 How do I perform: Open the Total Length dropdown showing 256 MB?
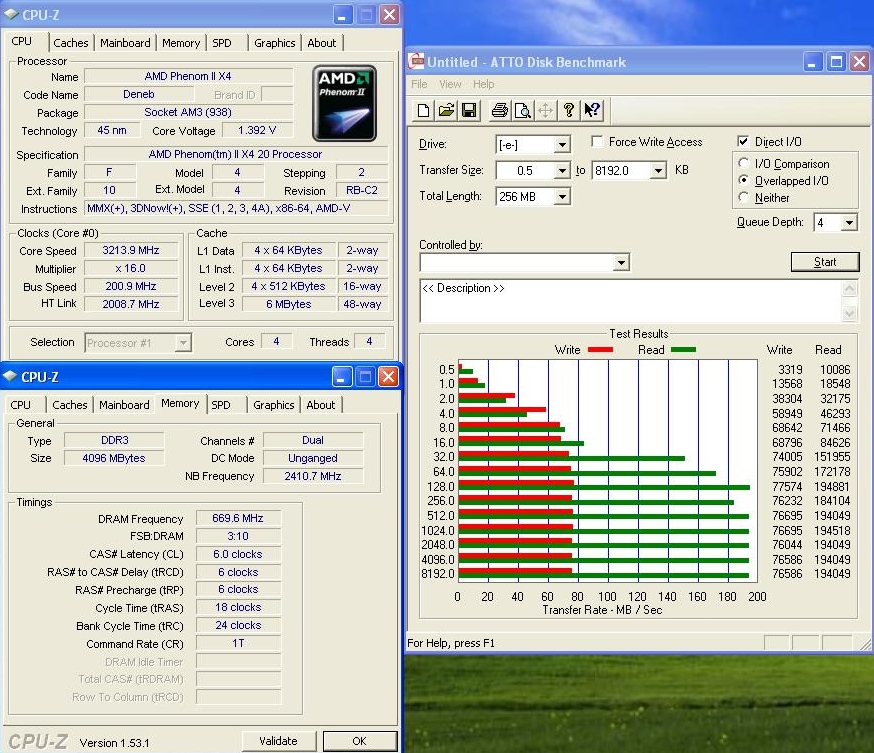pyautogui.click(x=562, y=196)
